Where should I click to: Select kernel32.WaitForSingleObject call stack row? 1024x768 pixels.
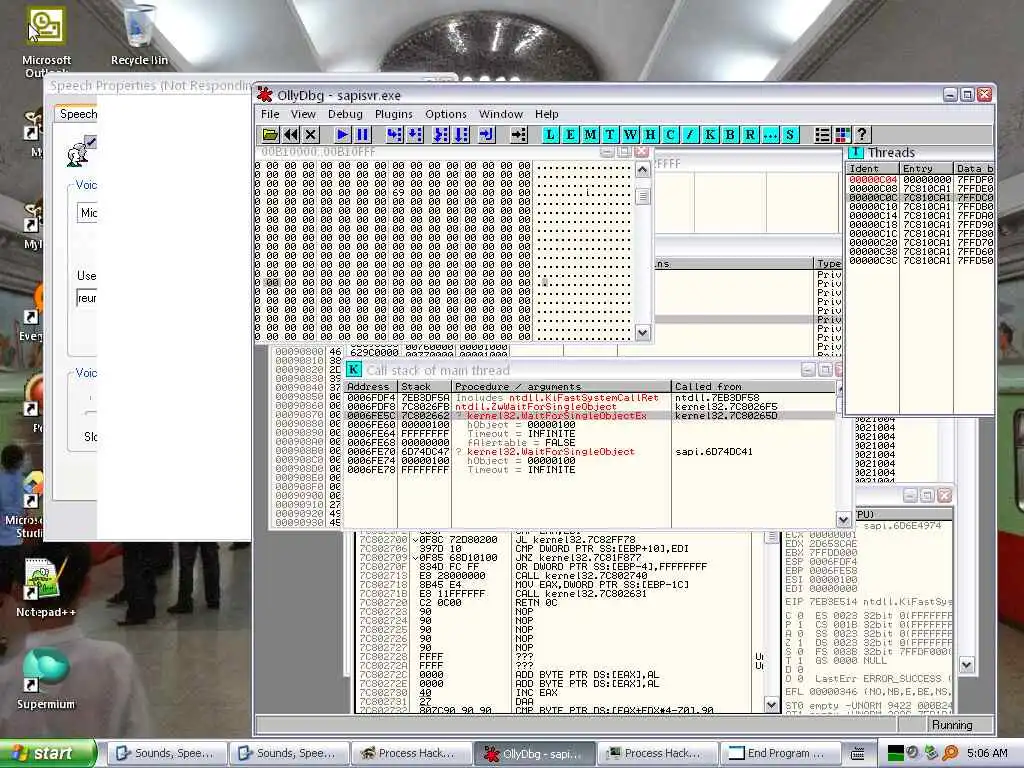(x=590, y=452)
